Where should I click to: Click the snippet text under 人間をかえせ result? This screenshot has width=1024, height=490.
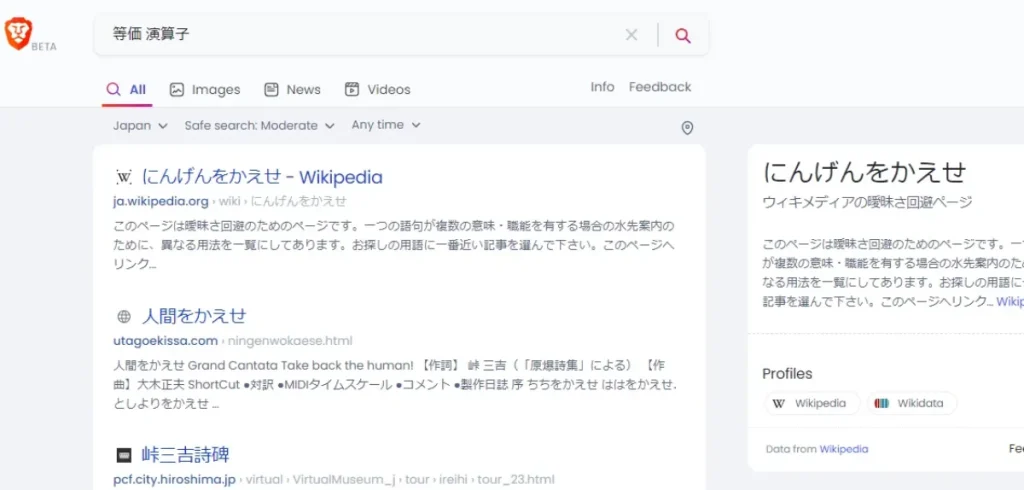[x=395, y=384]
